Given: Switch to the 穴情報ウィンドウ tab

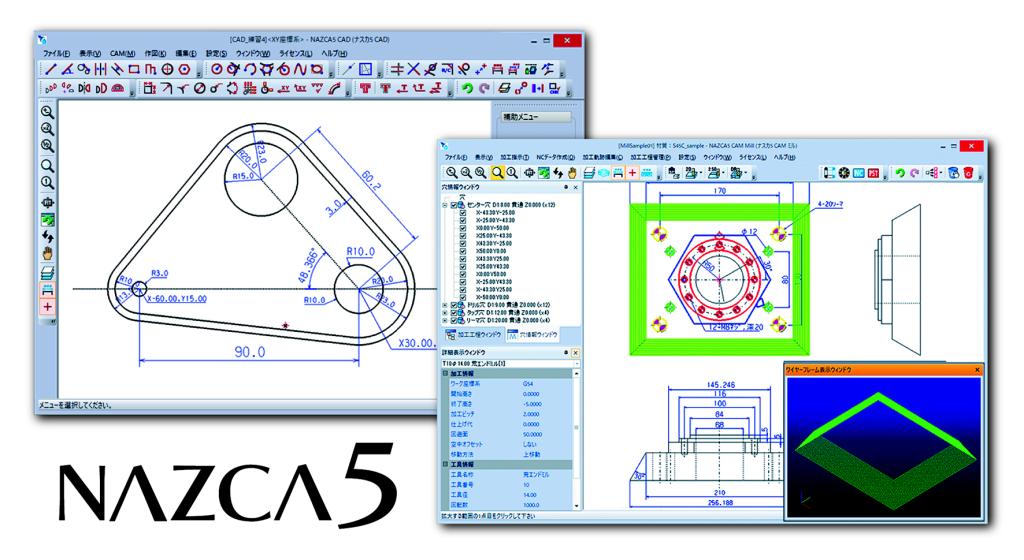Looking at the screenshot, I should (533, 334).
